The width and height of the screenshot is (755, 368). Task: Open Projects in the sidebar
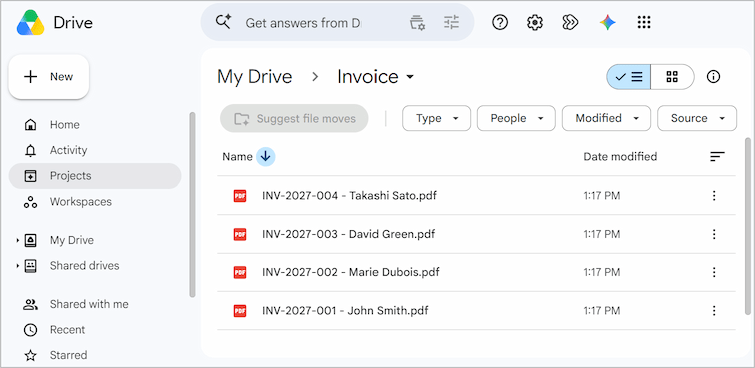(x=95, y=176)
